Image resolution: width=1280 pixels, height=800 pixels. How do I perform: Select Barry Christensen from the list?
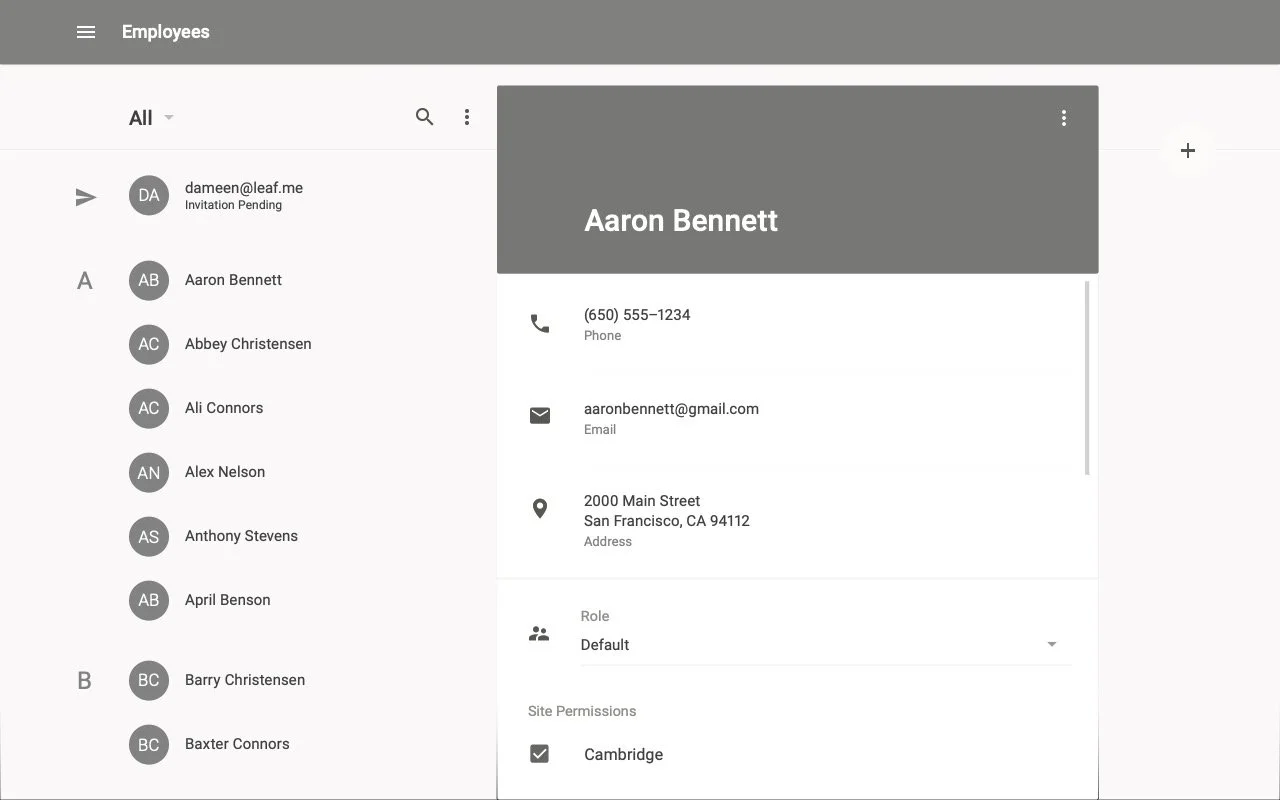tap(244, 680)
